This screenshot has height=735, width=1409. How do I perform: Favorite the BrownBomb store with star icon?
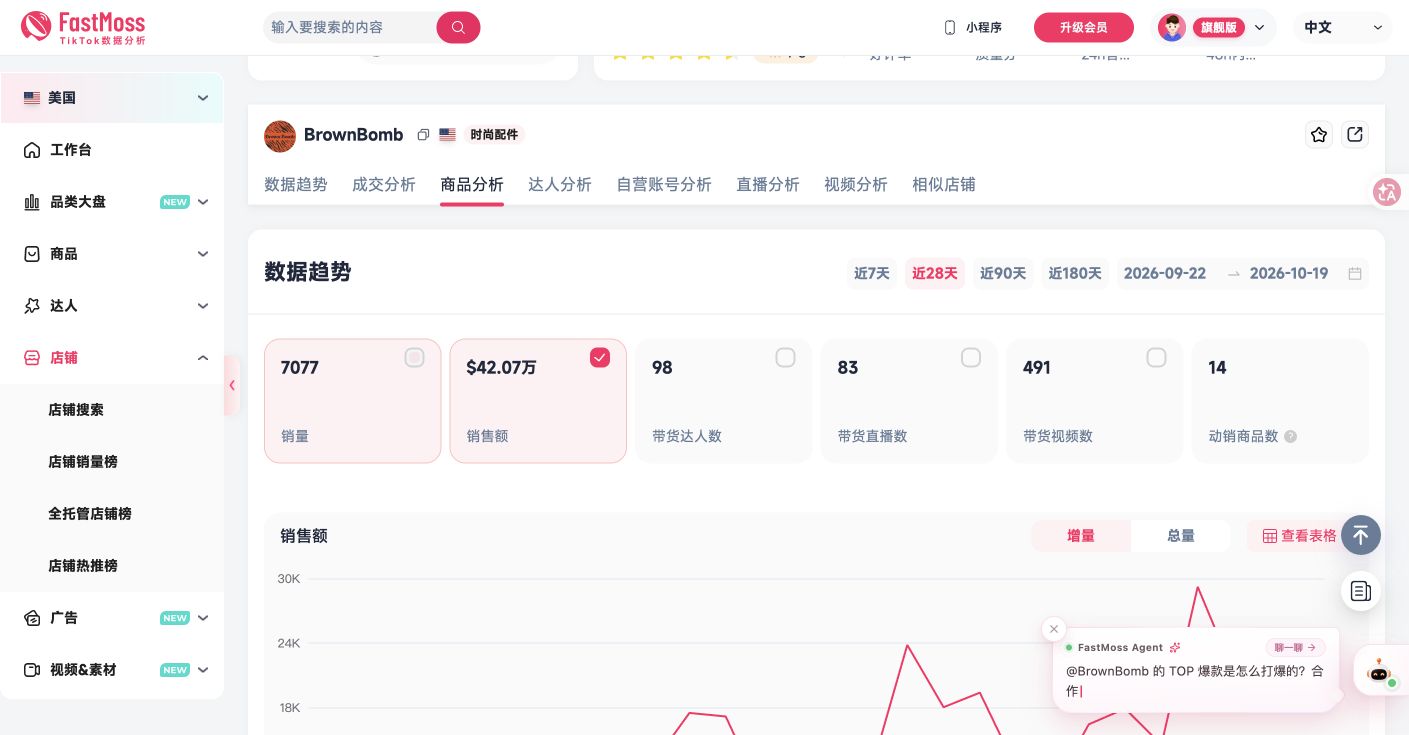(1319, 135)
